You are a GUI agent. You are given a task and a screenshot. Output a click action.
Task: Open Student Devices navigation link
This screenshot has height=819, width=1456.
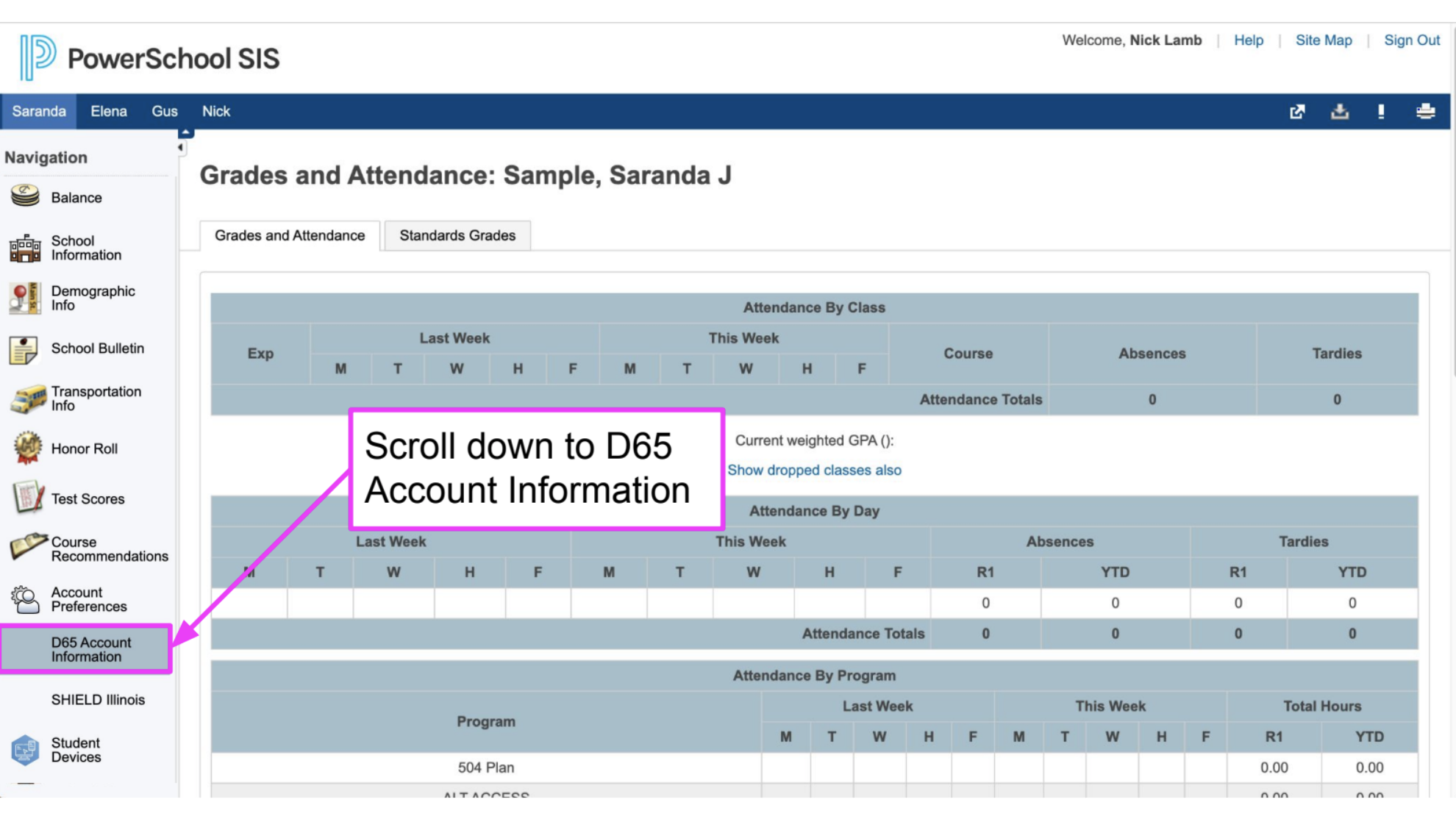tap(76, 750)
